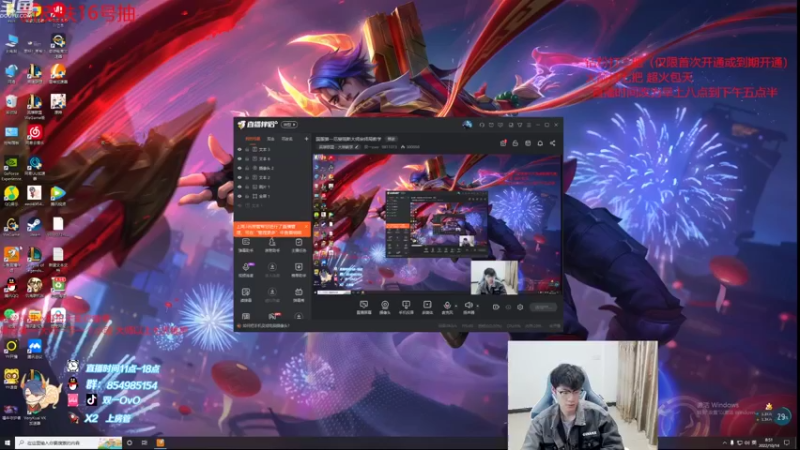The height and width of the screenshot is (450, 800).
Task: Click the 29% memory floating widget
Action: click(x=782, y=417)
